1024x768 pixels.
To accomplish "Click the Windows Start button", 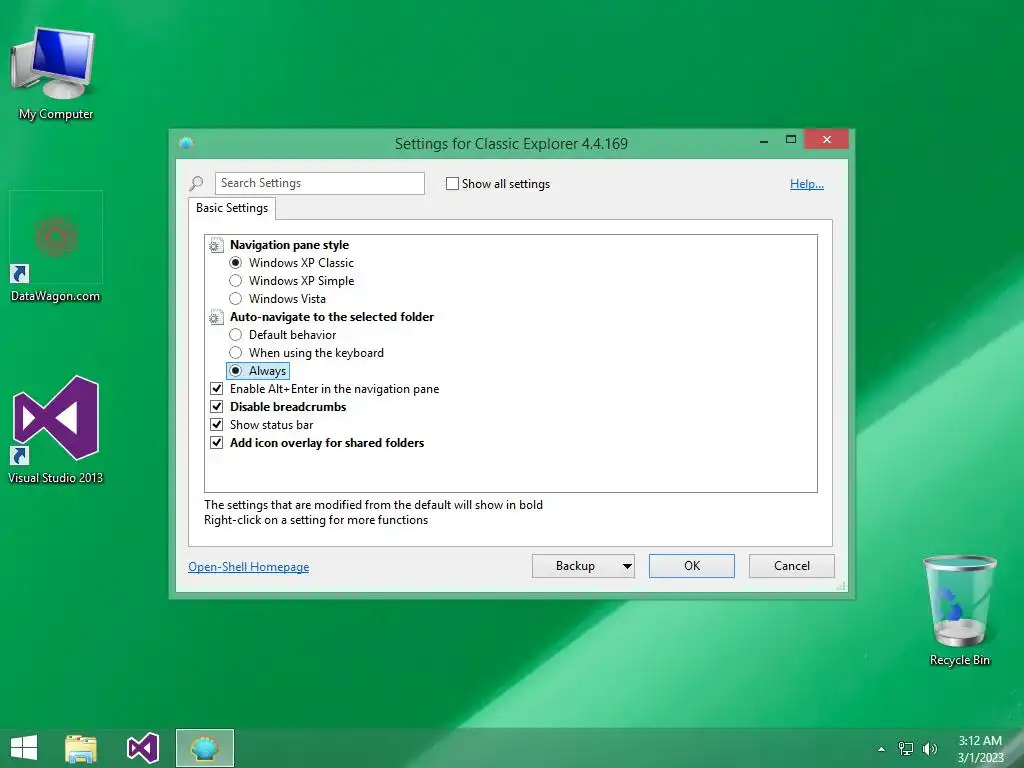I will pos(24,748).
